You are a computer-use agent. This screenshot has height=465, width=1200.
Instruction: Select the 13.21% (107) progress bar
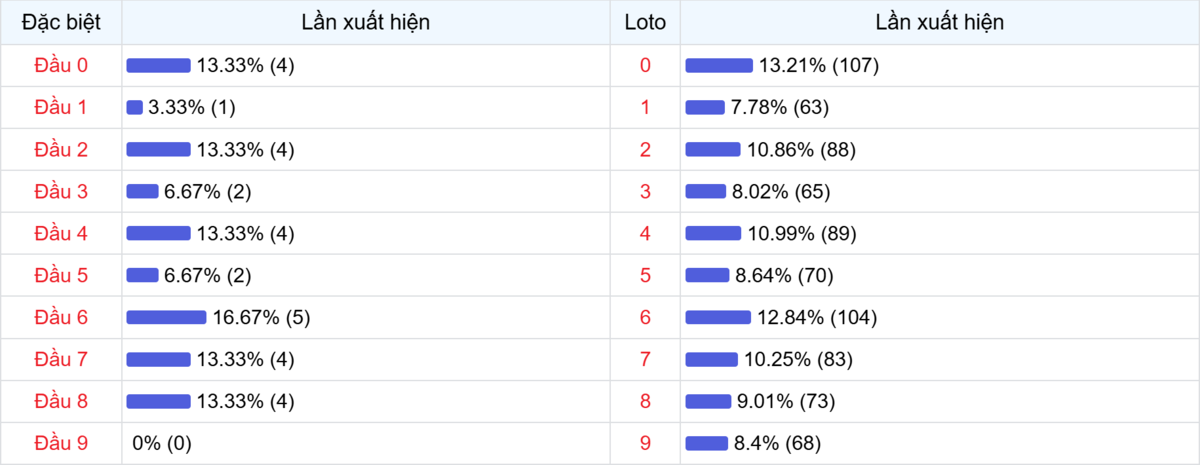click(719, 65)
